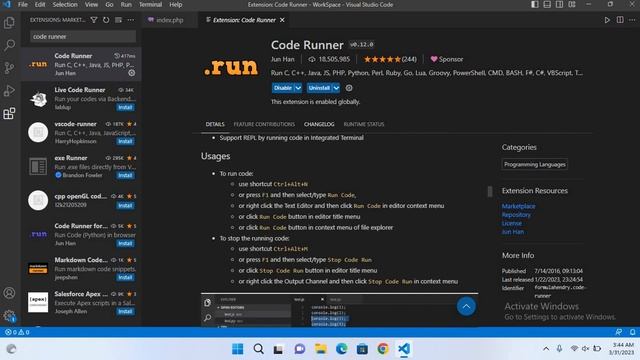The height and width of the screenshot is (360, 640).
Task: Click the five-star rating (244)
Action: pos(390,59)
